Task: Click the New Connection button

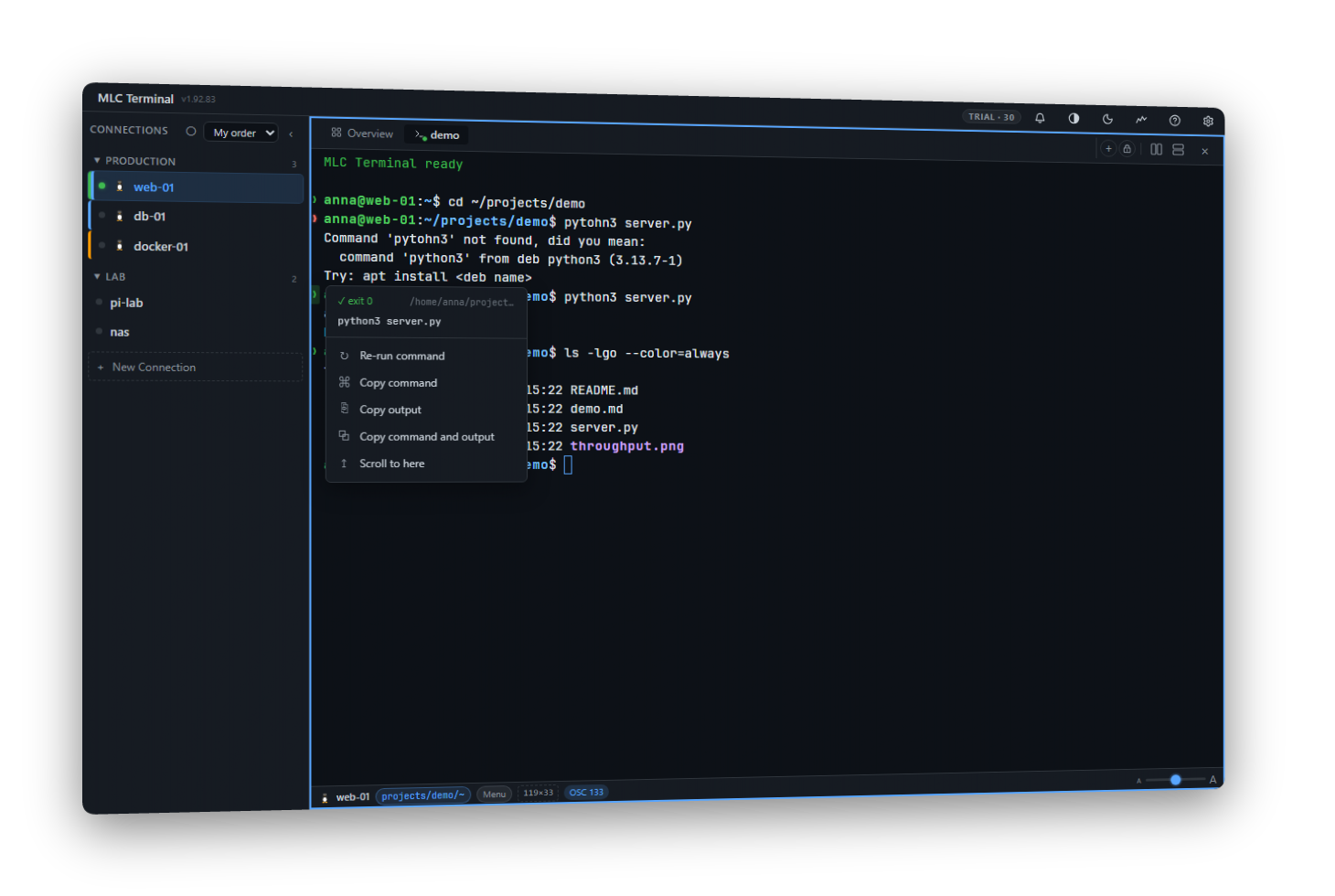Action: (x=195, y=368)
